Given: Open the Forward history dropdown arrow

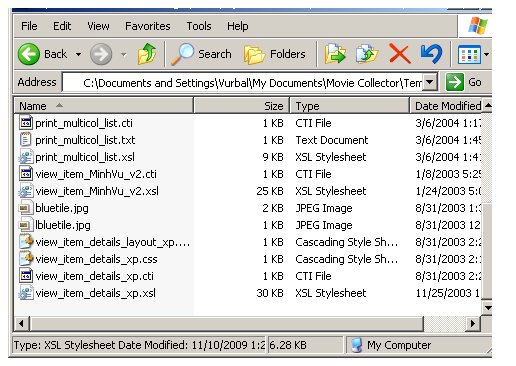Looking at the screenshot, I should pos(124,54).
